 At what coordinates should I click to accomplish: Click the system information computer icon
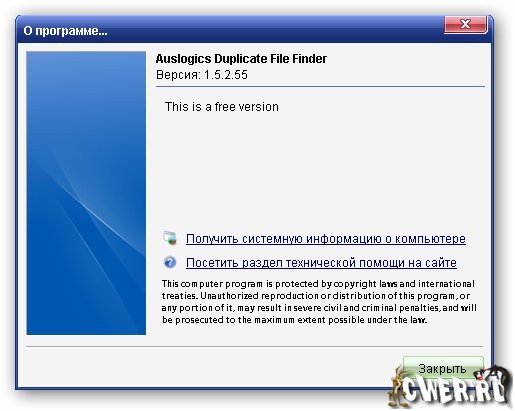click(x=170, y=238)
